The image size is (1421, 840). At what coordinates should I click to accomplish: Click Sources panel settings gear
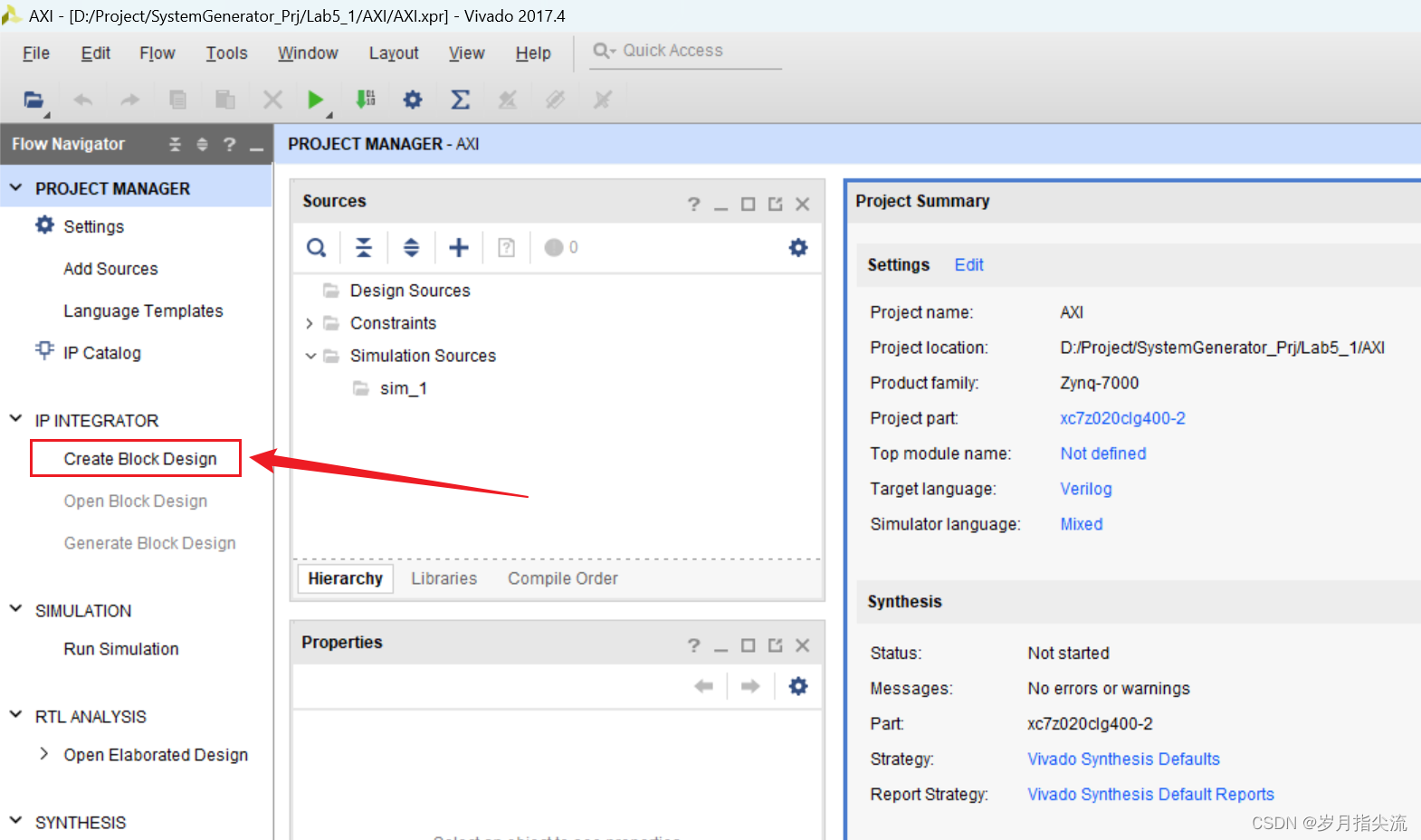pos(798,247)
